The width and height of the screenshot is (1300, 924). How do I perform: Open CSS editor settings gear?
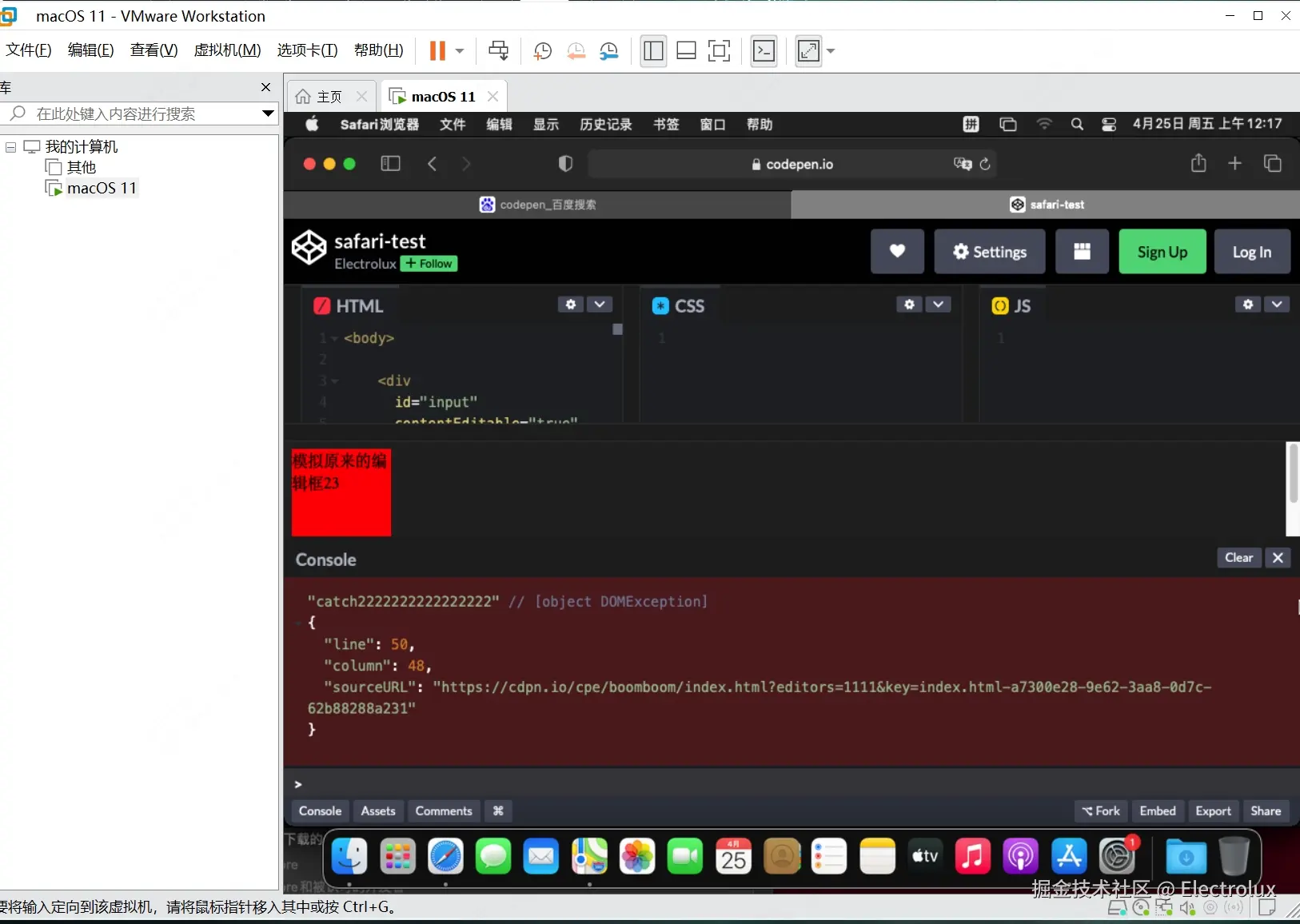[909, 305]
